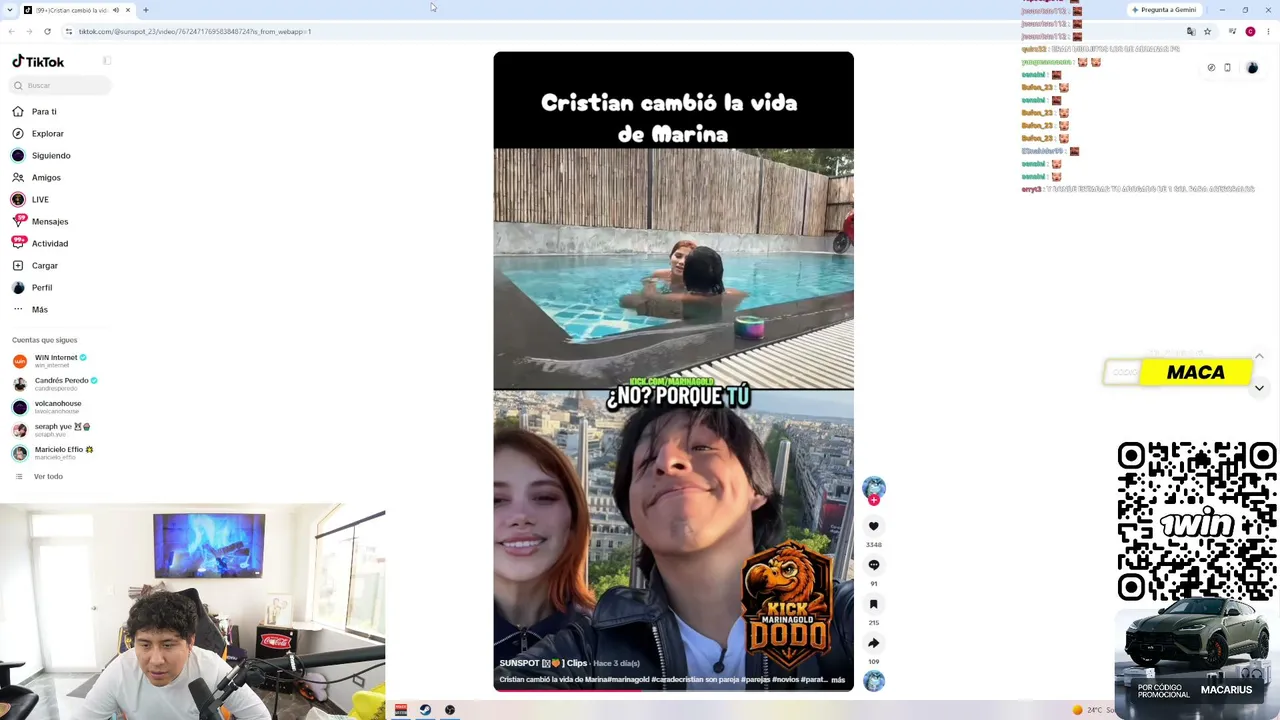
Task: Open Mensajes inbox
Action: [50, 221]
